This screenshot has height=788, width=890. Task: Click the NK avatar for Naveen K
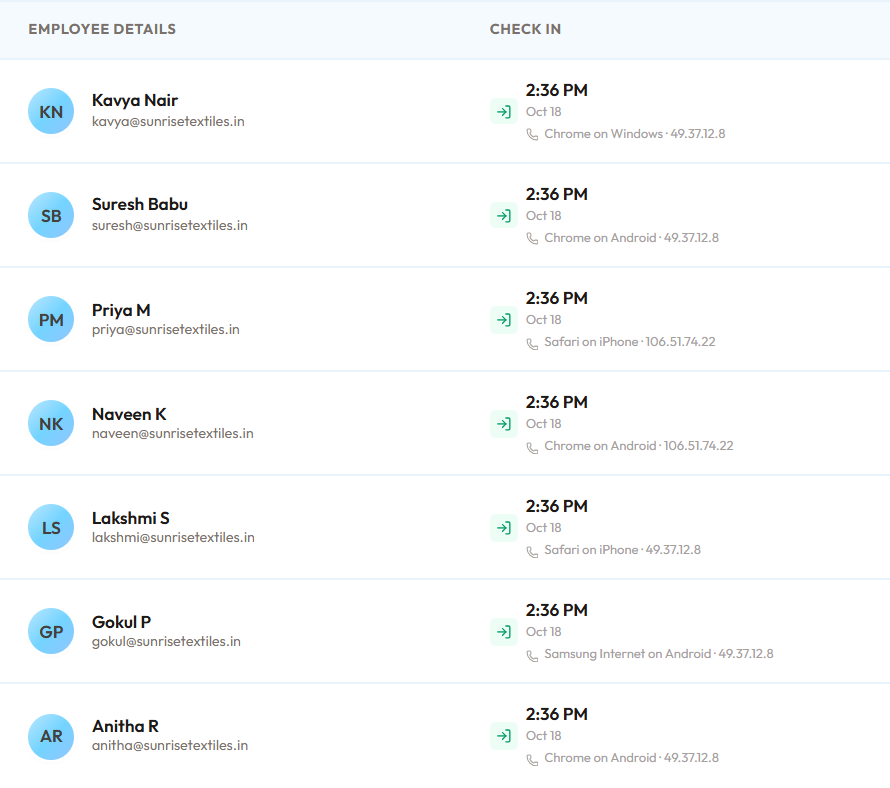51,424
